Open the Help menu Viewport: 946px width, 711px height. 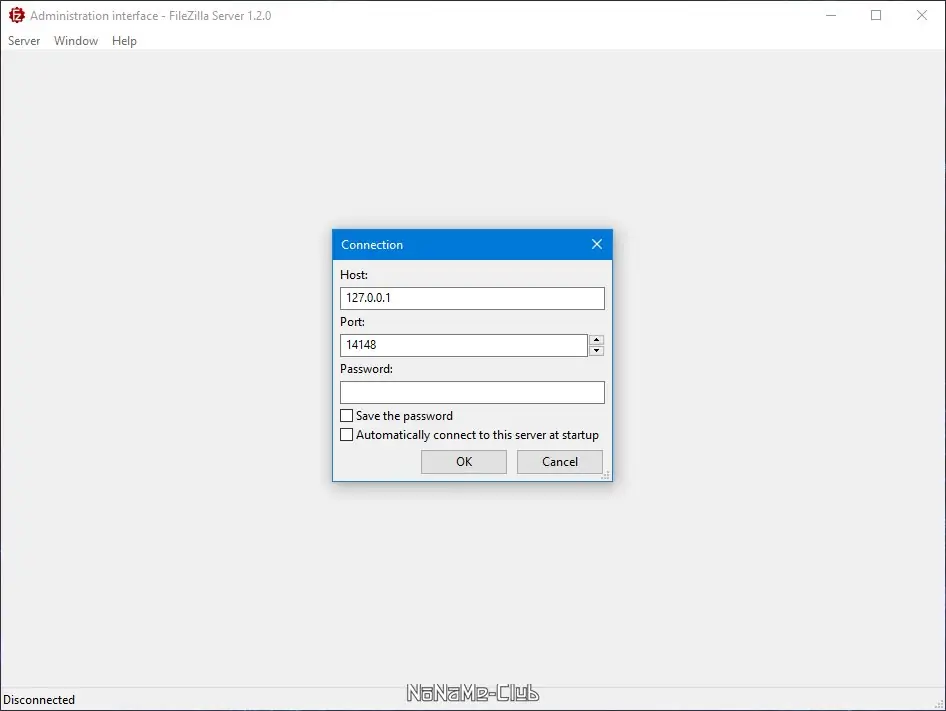click(x=124, y=40)
